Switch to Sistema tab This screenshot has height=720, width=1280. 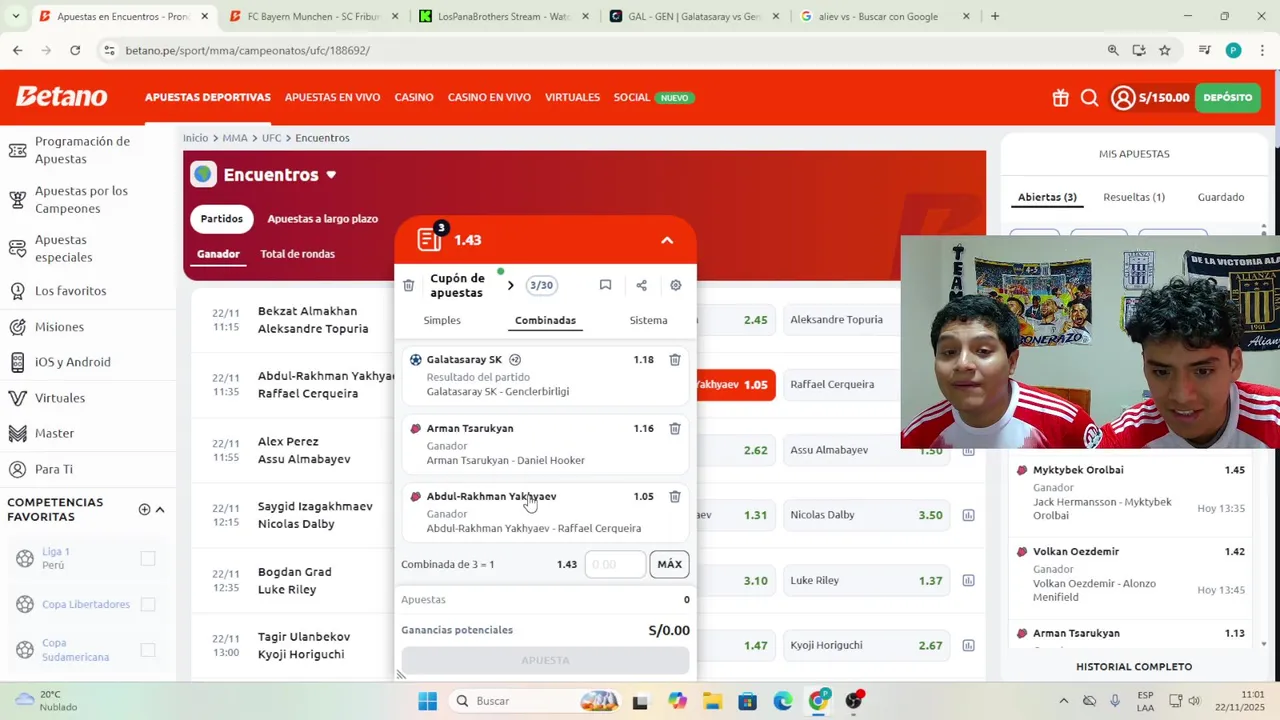(x=648, y=320)
